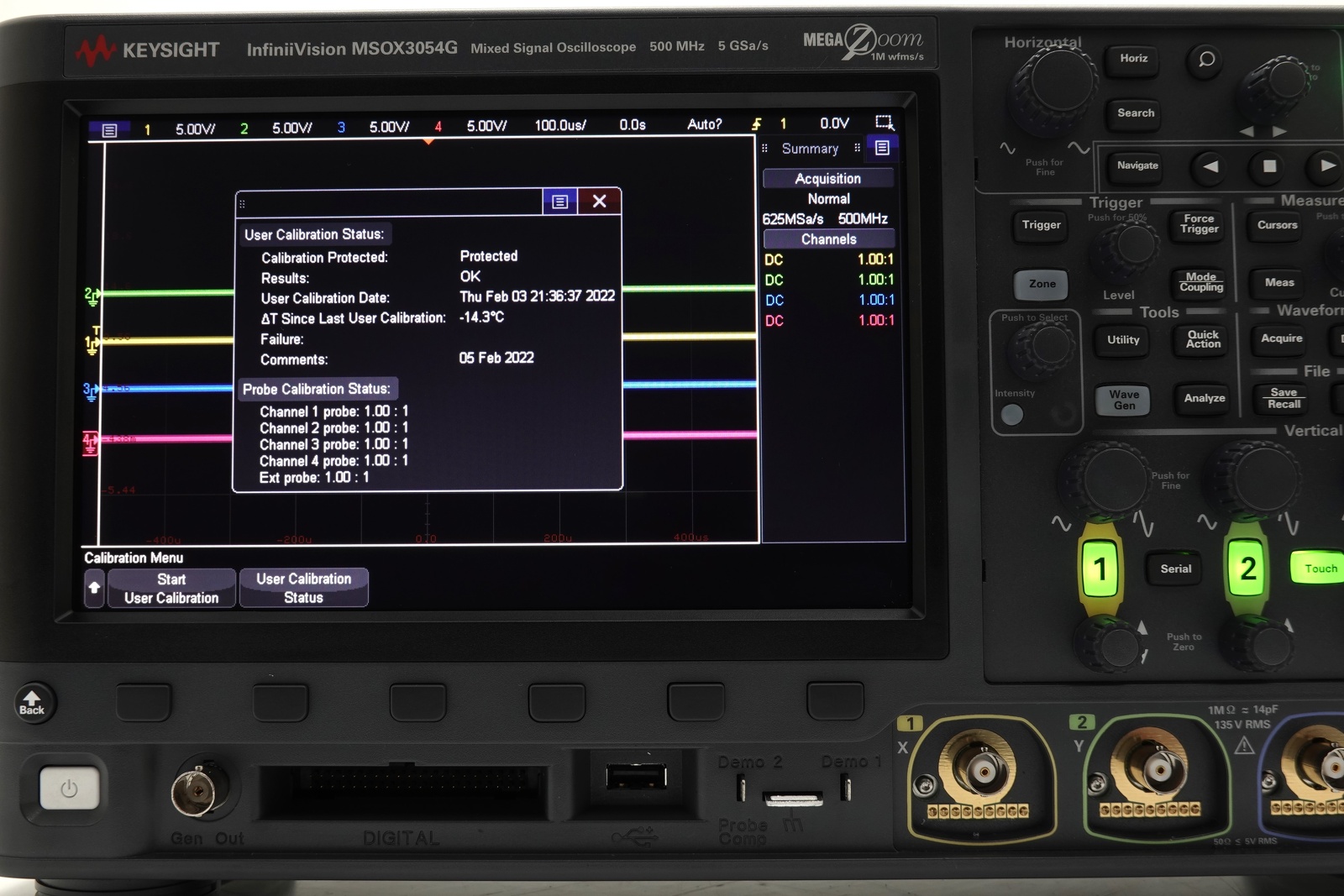Push the Zone key
This screenshot has width=1344, height=896.
[1042, 284]
